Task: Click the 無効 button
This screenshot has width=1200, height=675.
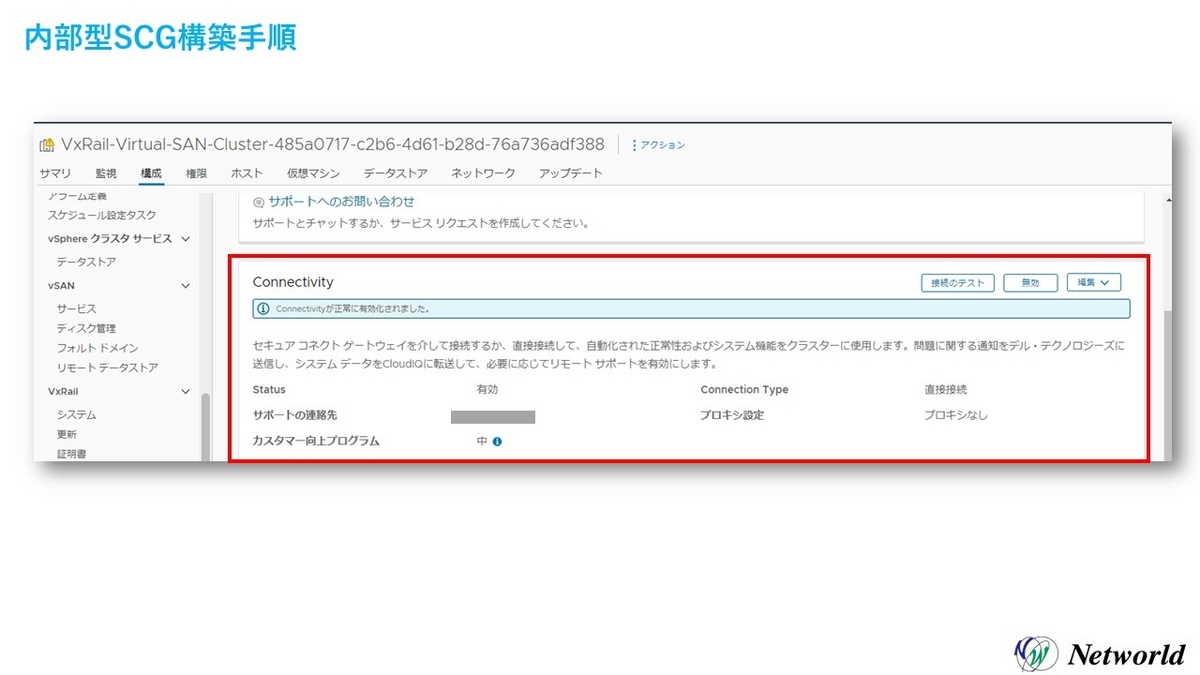Action: (x=1031, y=283)
